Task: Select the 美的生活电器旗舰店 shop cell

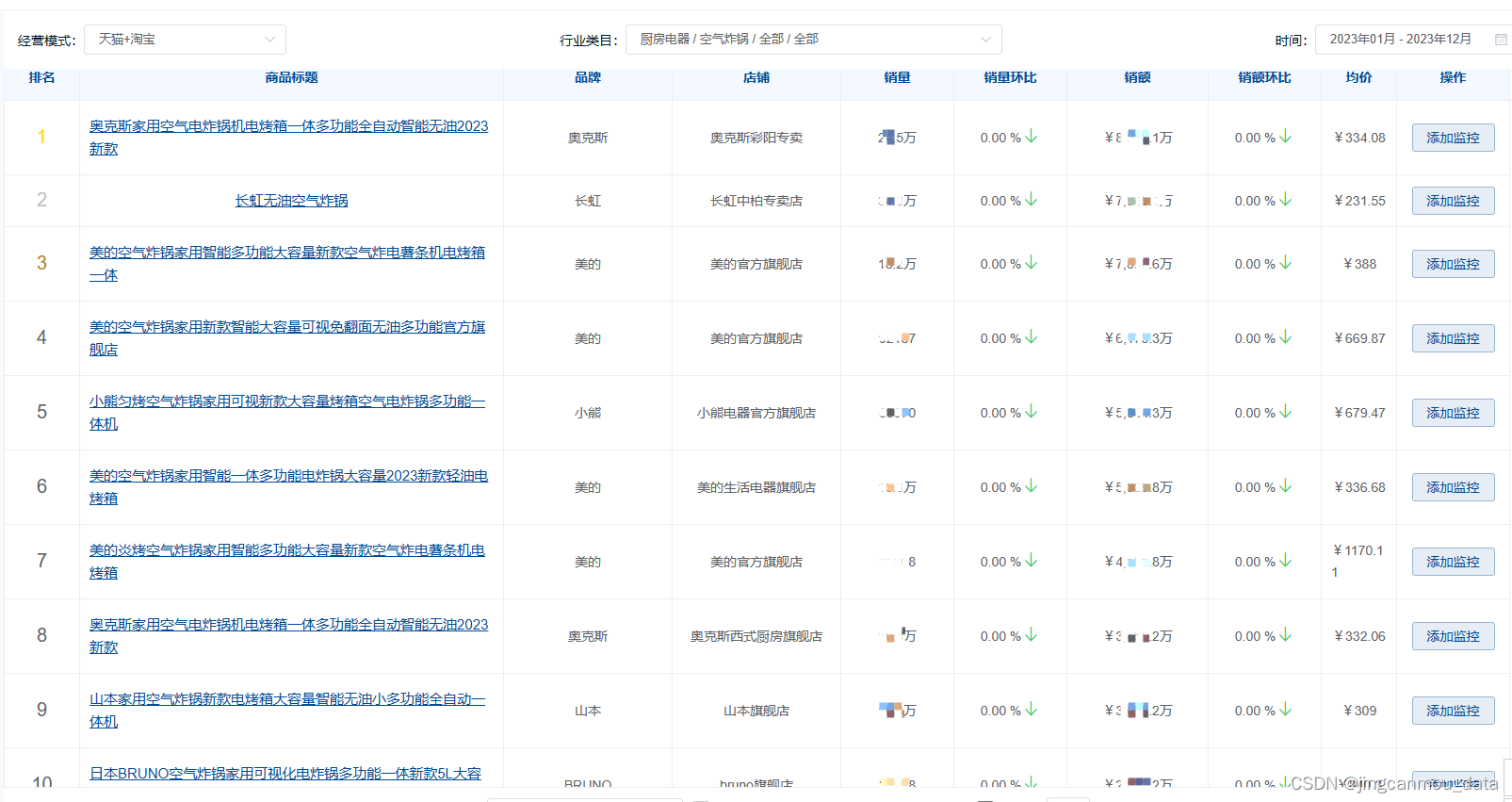Action: pos(756,487)
